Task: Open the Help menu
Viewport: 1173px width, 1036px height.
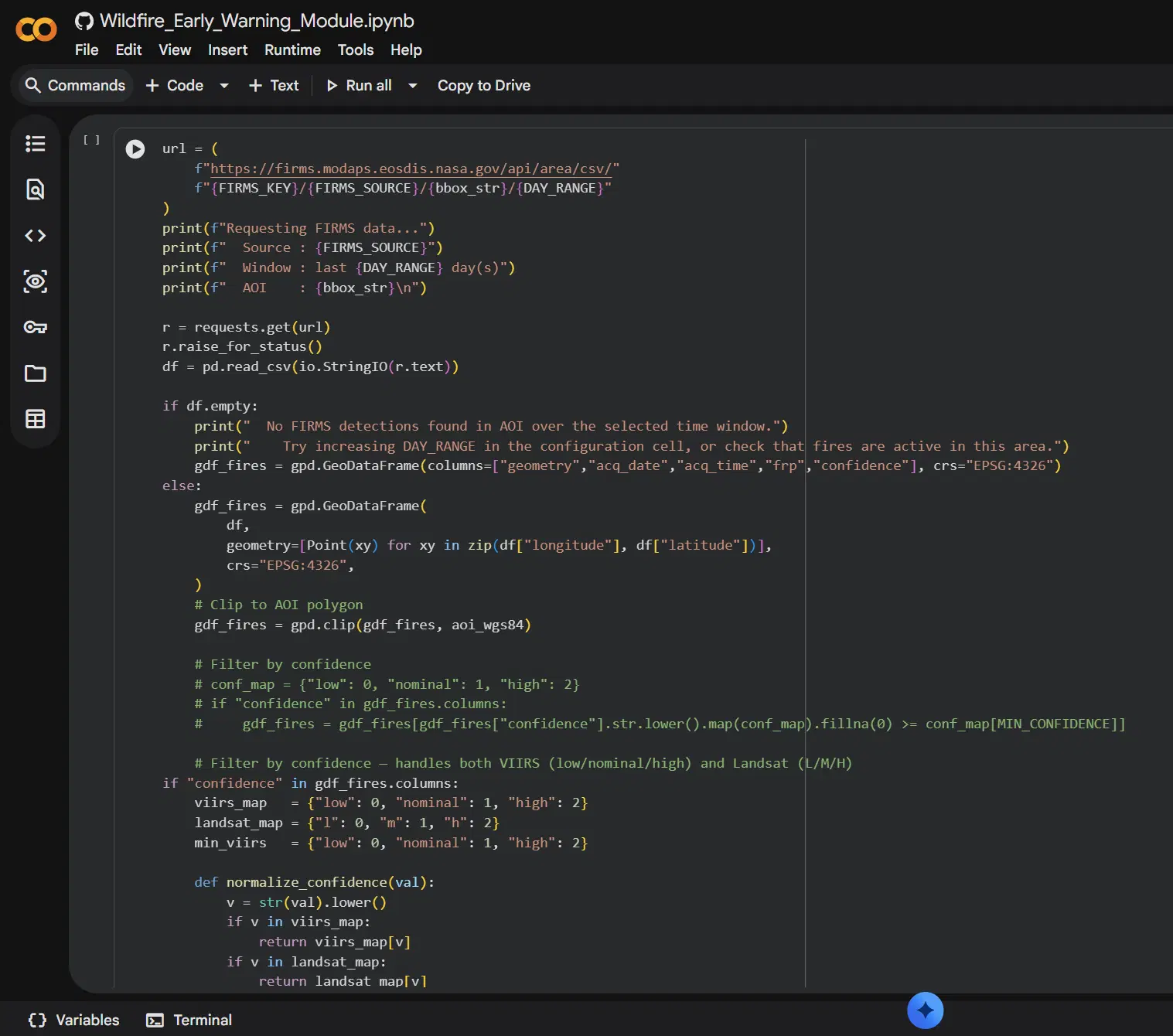Action: (406, 49)
